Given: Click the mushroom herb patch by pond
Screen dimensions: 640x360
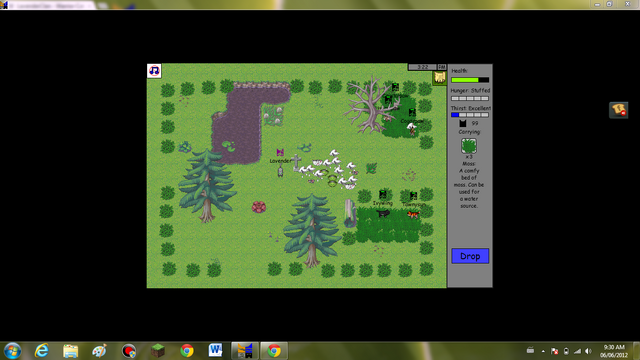Looking at the screenshot, I should coord(273,116).
